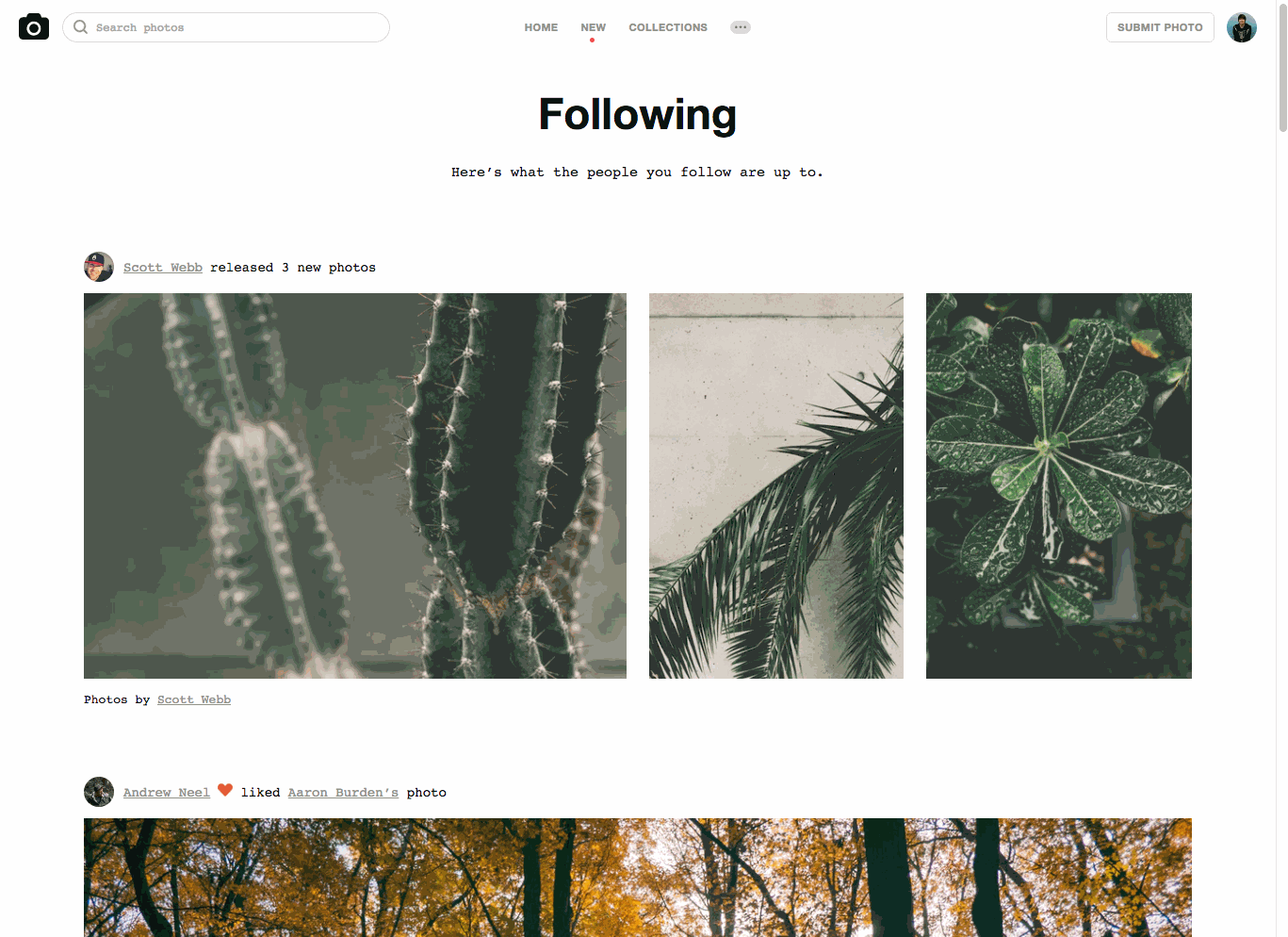
Task: Open the more options ellipsis menu
Action: pos(741,27)
